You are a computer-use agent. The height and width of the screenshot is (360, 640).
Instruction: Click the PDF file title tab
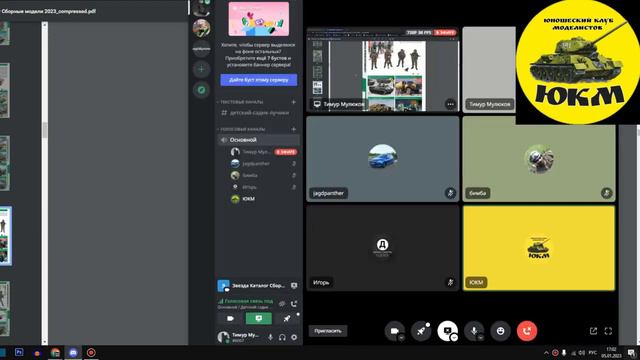pyautogui.click(x=48, y=11)
